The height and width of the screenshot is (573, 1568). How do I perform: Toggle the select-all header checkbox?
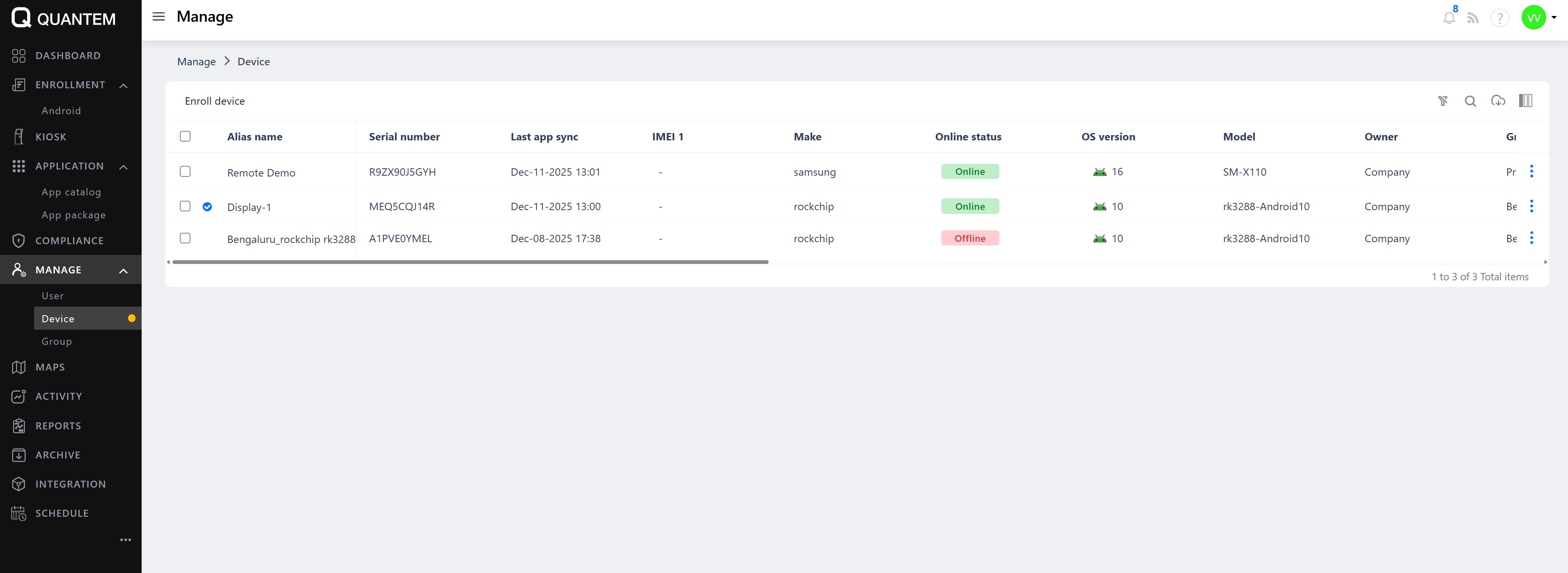coord(185,136)
